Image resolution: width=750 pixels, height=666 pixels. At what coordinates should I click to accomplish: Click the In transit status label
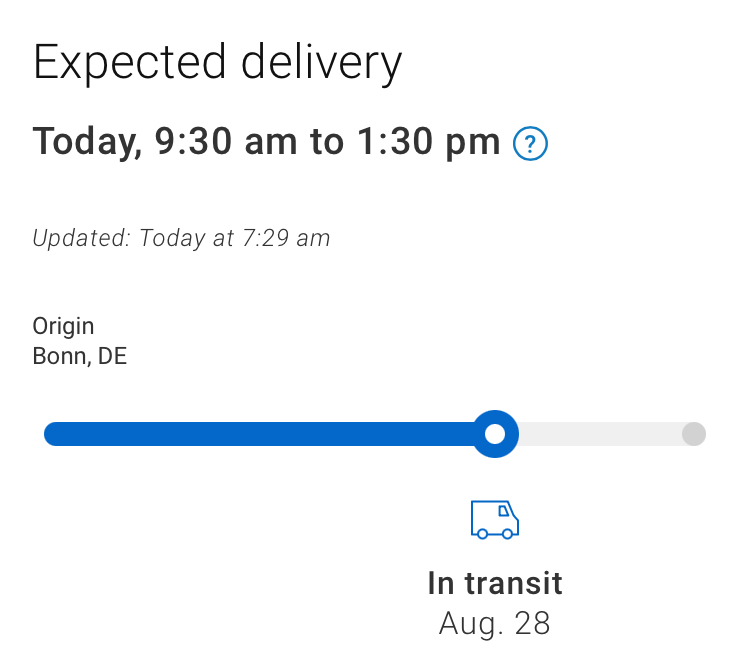pyautogui.click(x=495, y=583)
